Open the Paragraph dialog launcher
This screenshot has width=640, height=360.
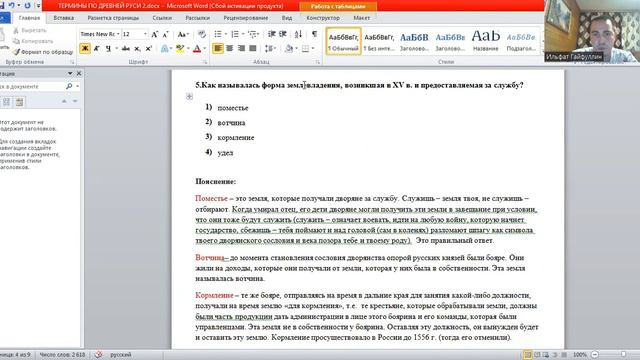[318, 62]
